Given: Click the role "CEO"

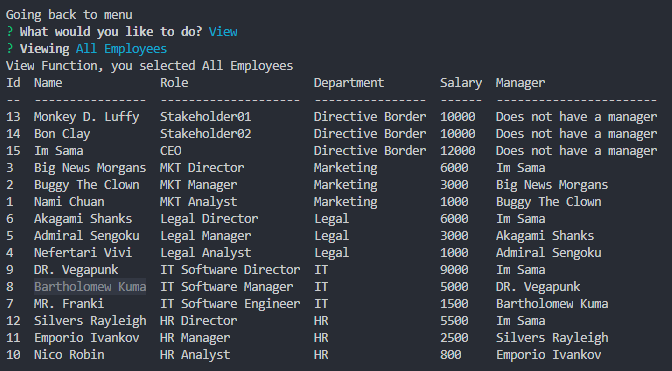Looking at the screenshot, I should point(171,151).
